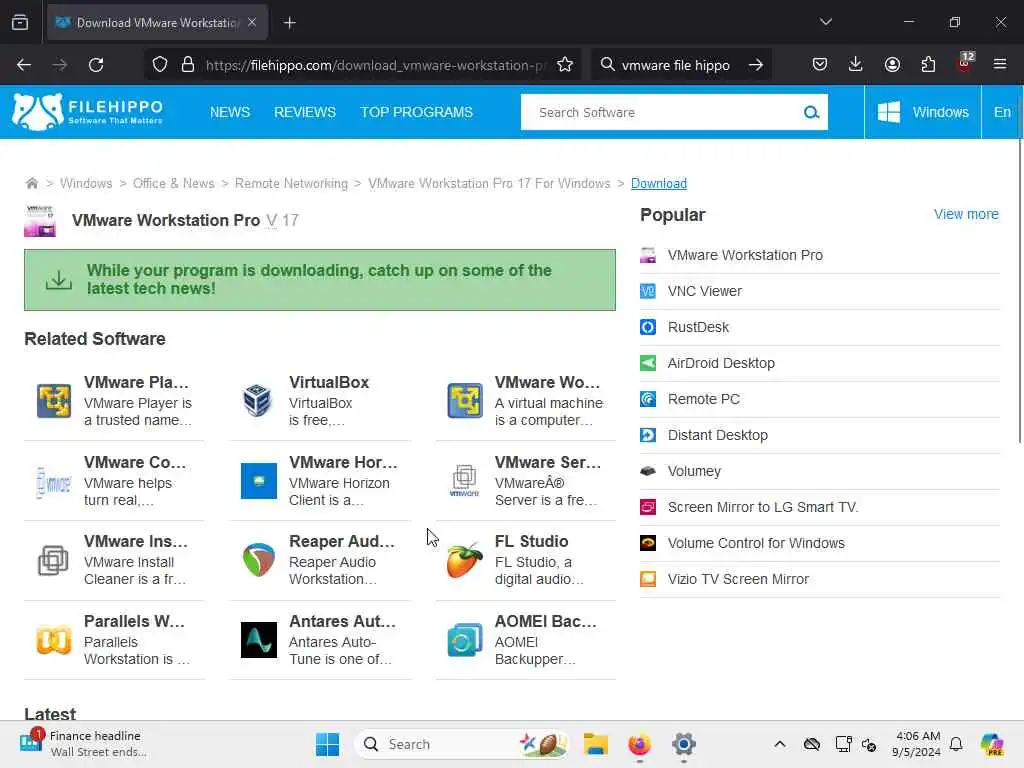
Task: Click the VMware Horizon Client icon
Action: 259,481
